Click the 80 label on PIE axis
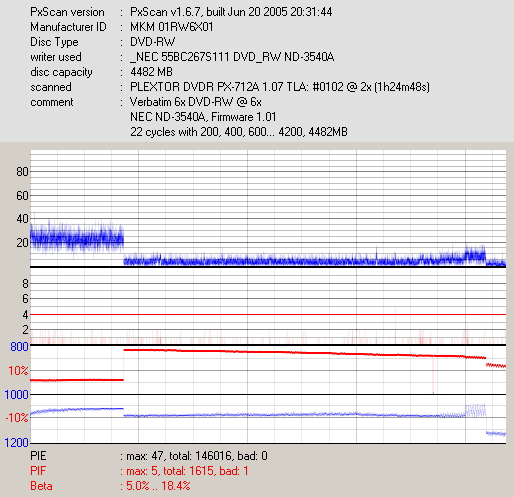The width and height of the screenshot is (514, 497). pyautogui.click(x=22, y=172)
